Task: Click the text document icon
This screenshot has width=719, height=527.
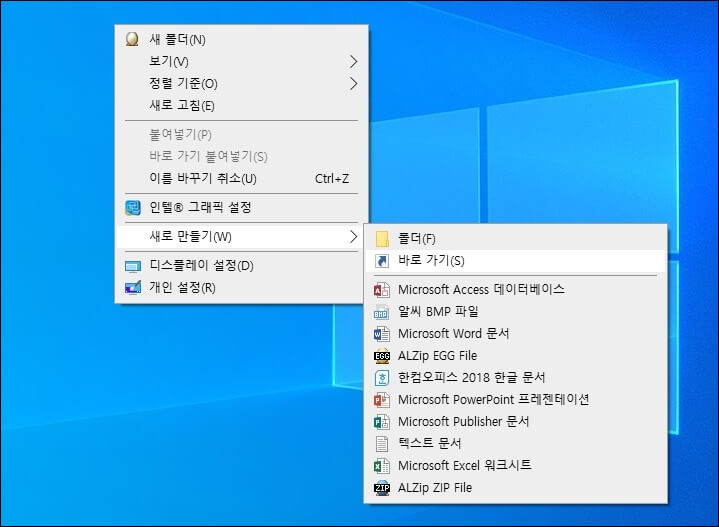Action: 382,444
